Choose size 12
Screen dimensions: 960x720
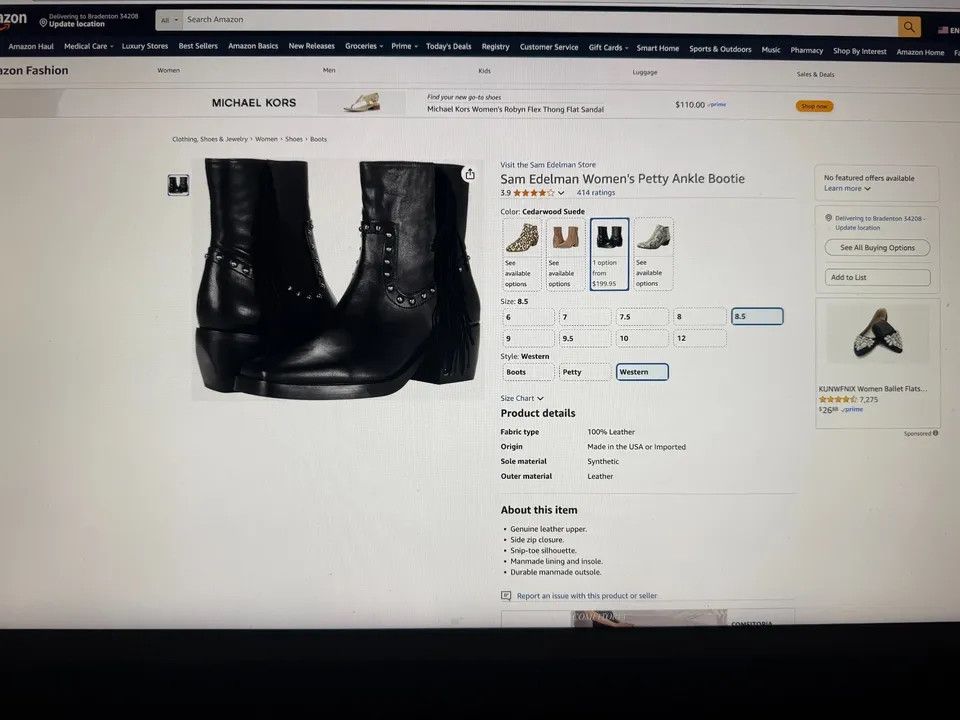point(700,339)
